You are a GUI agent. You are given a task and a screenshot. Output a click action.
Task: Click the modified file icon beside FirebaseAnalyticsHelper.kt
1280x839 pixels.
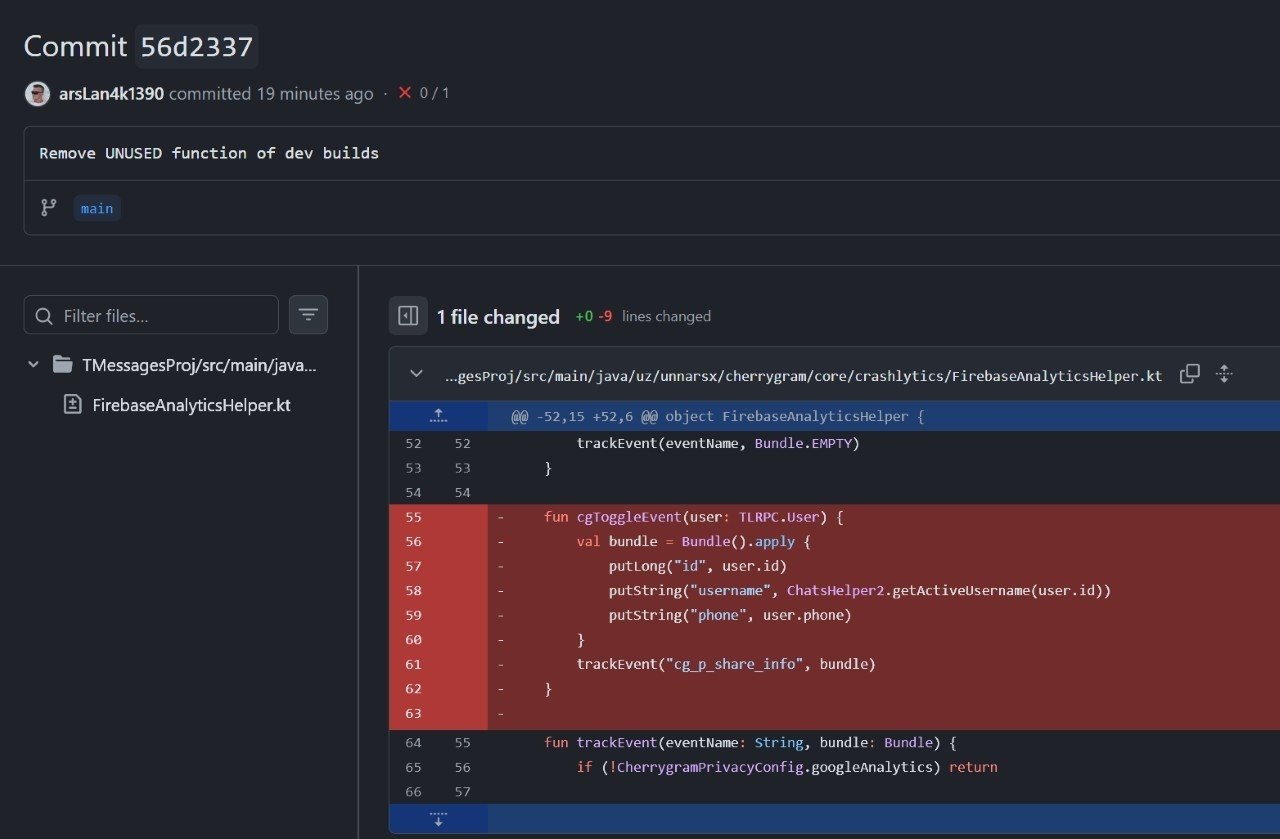pyautogui.click(x=72, y=405)
